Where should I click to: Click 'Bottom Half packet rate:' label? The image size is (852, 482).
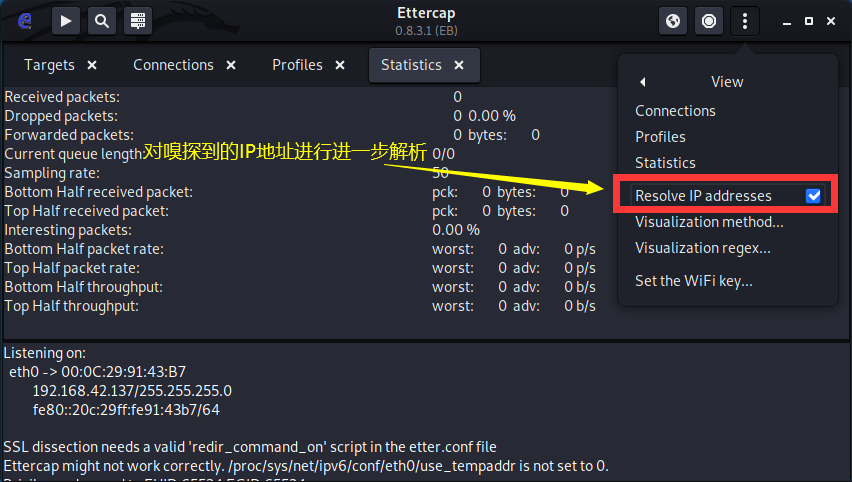point(84,249)
